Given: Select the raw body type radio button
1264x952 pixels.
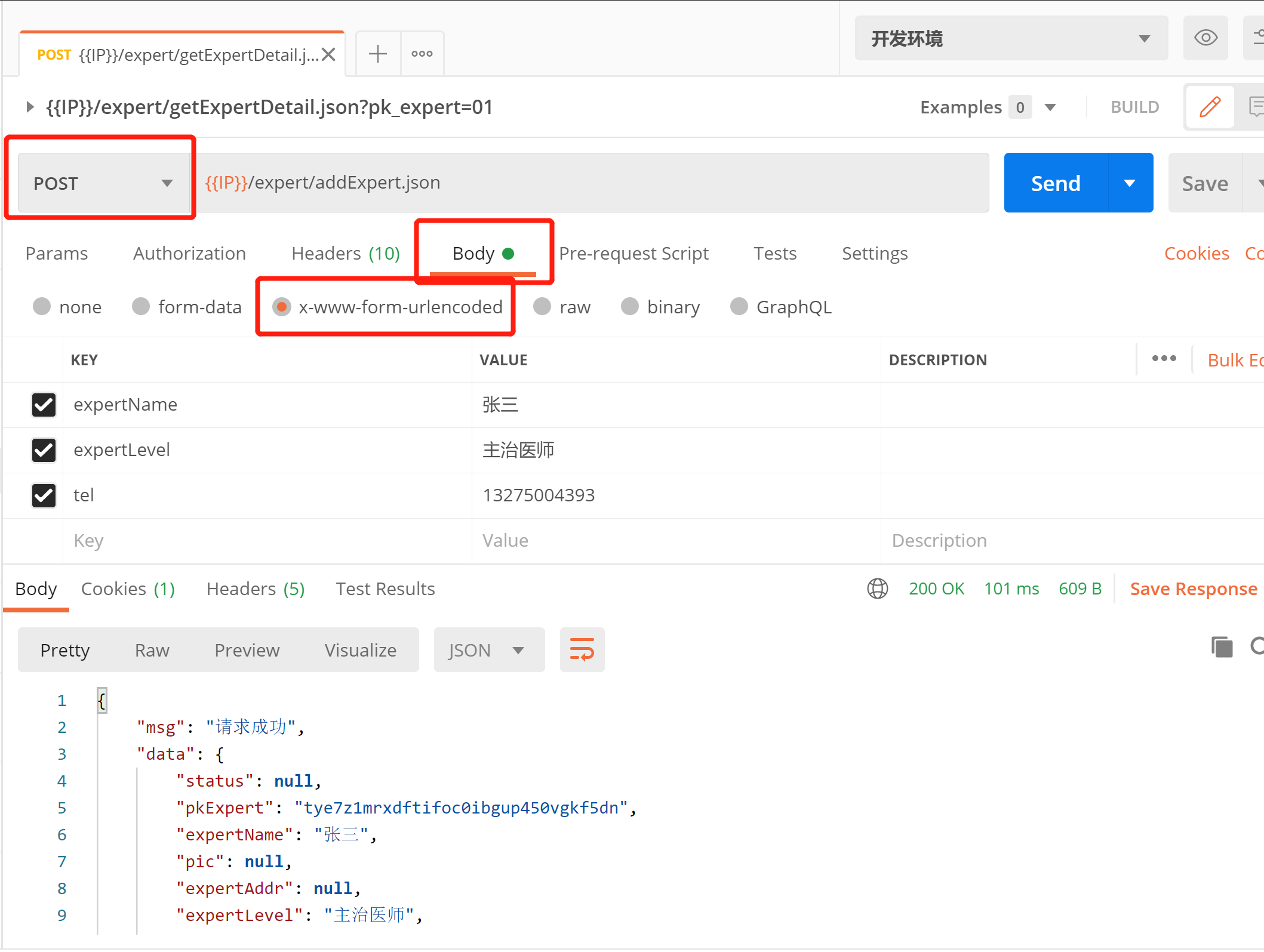Looking at the screenshot, I should pos(542,307).
